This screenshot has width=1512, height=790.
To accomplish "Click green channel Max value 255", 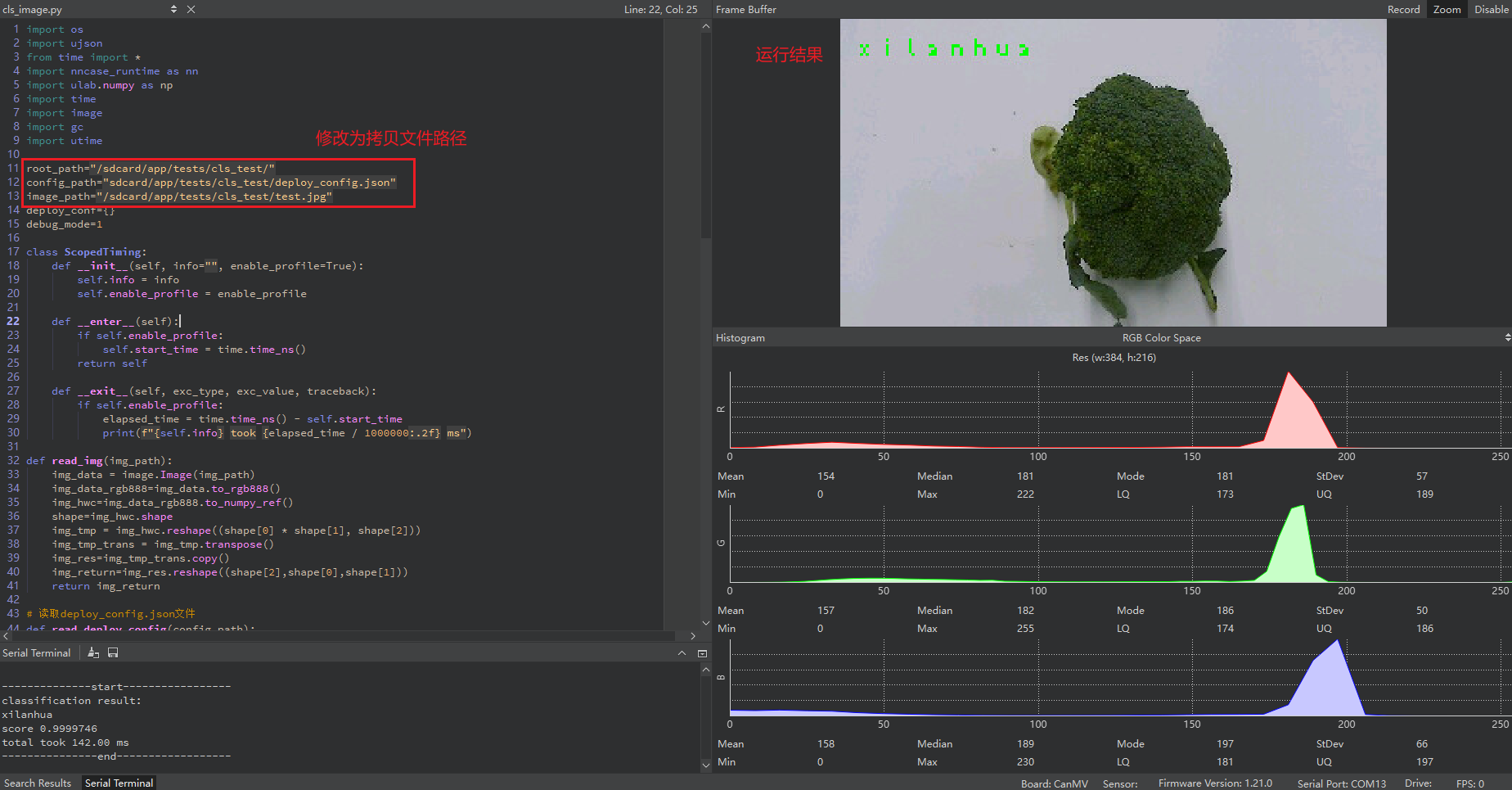I will pos(1025,628).
